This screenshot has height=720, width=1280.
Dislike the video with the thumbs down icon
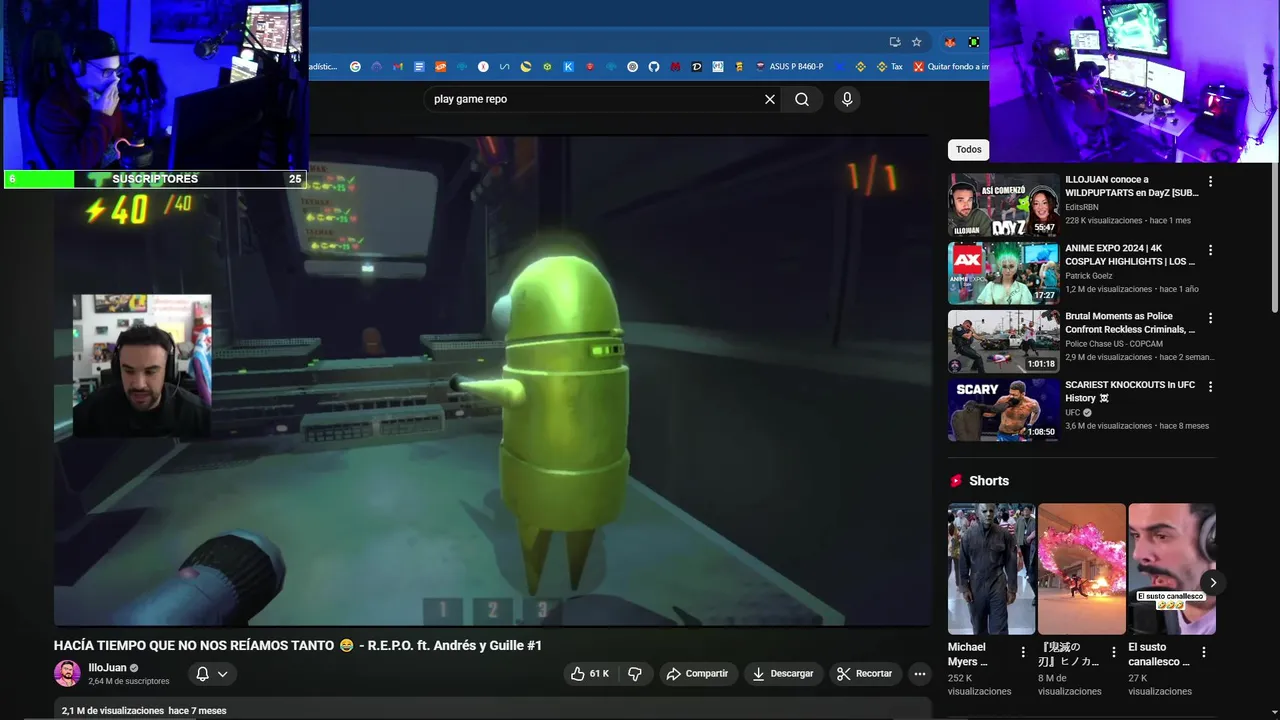tap(635, 674)
